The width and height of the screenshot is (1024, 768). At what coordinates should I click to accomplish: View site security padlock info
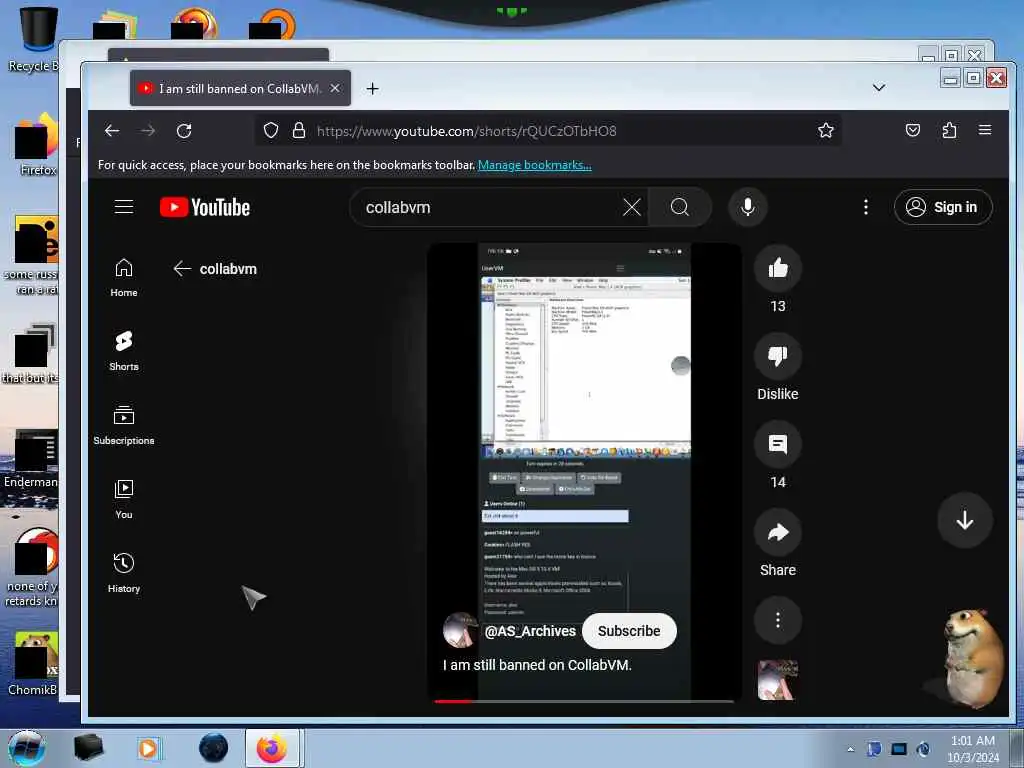[299, 131]
